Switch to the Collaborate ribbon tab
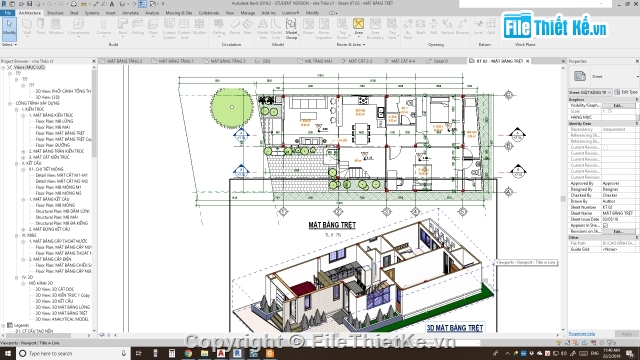This screenshot has width=640, height=360. pyautogui.click(x=209, y=13)
